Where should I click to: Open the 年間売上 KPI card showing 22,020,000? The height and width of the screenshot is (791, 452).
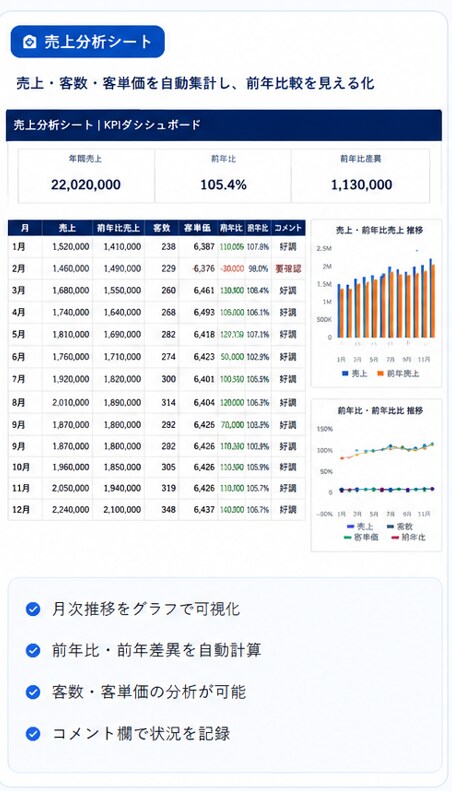coord(86,176)
